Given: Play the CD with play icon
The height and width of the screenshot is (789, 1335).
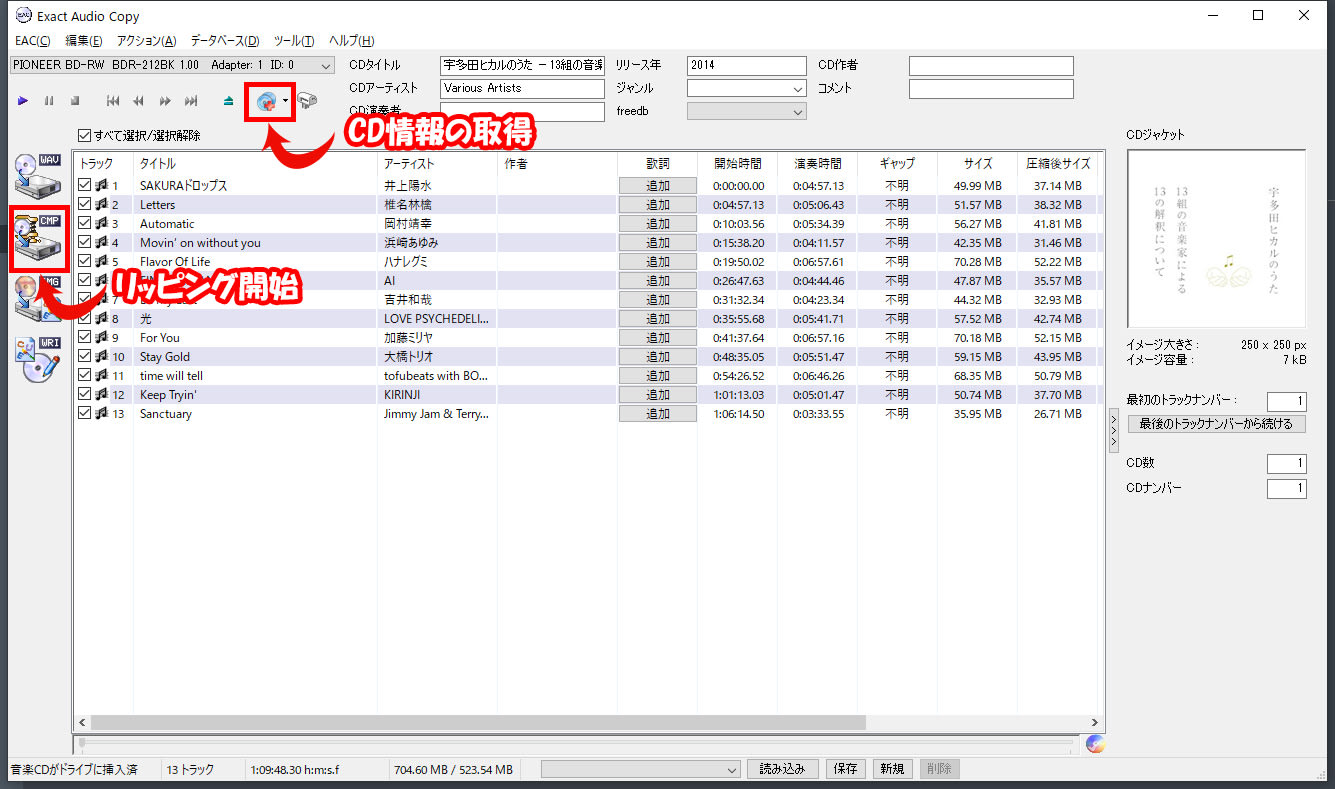Looking at the screenshot, I should pos(22,100).
